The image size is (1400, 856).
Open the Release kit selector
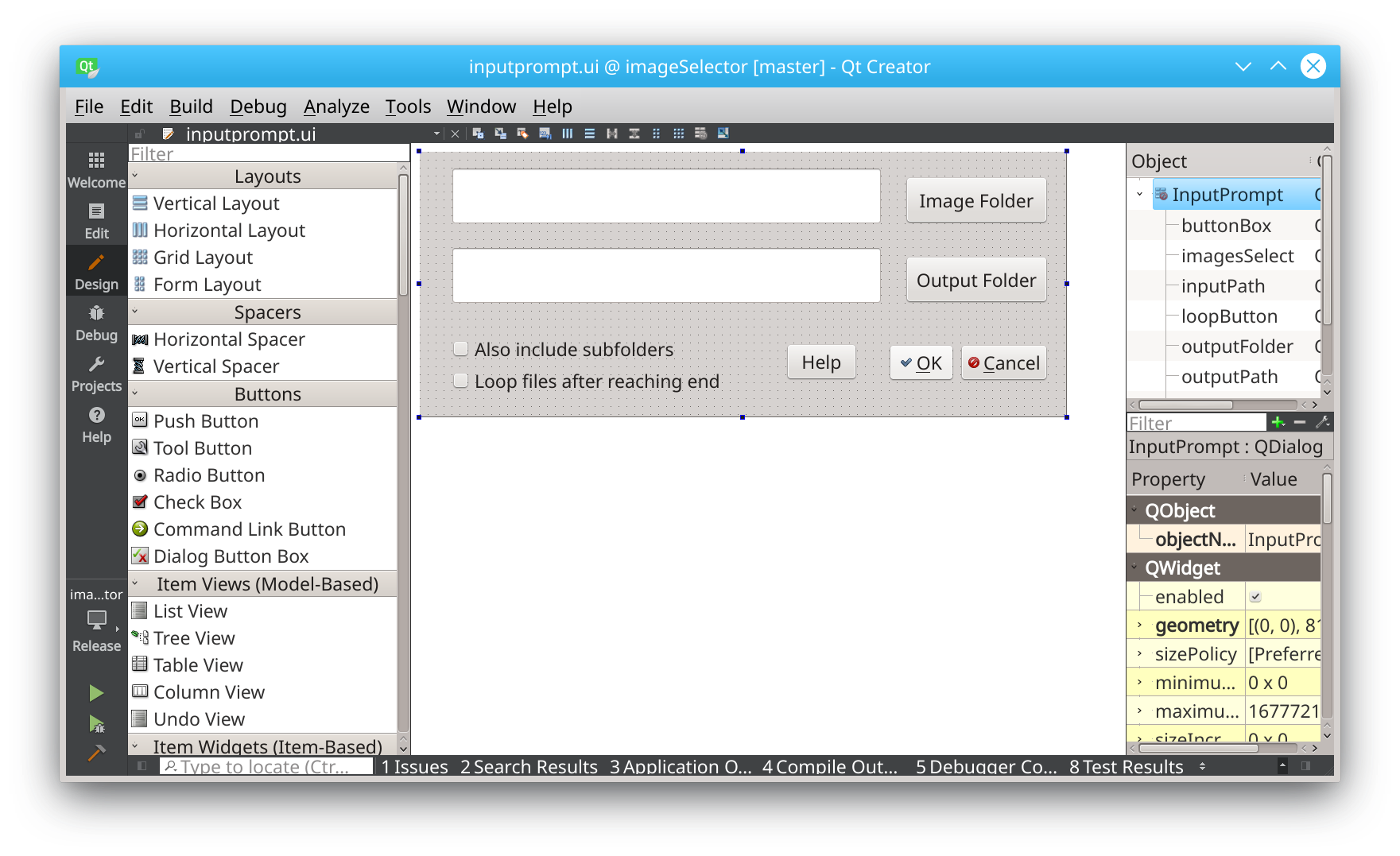coord(96,622)
